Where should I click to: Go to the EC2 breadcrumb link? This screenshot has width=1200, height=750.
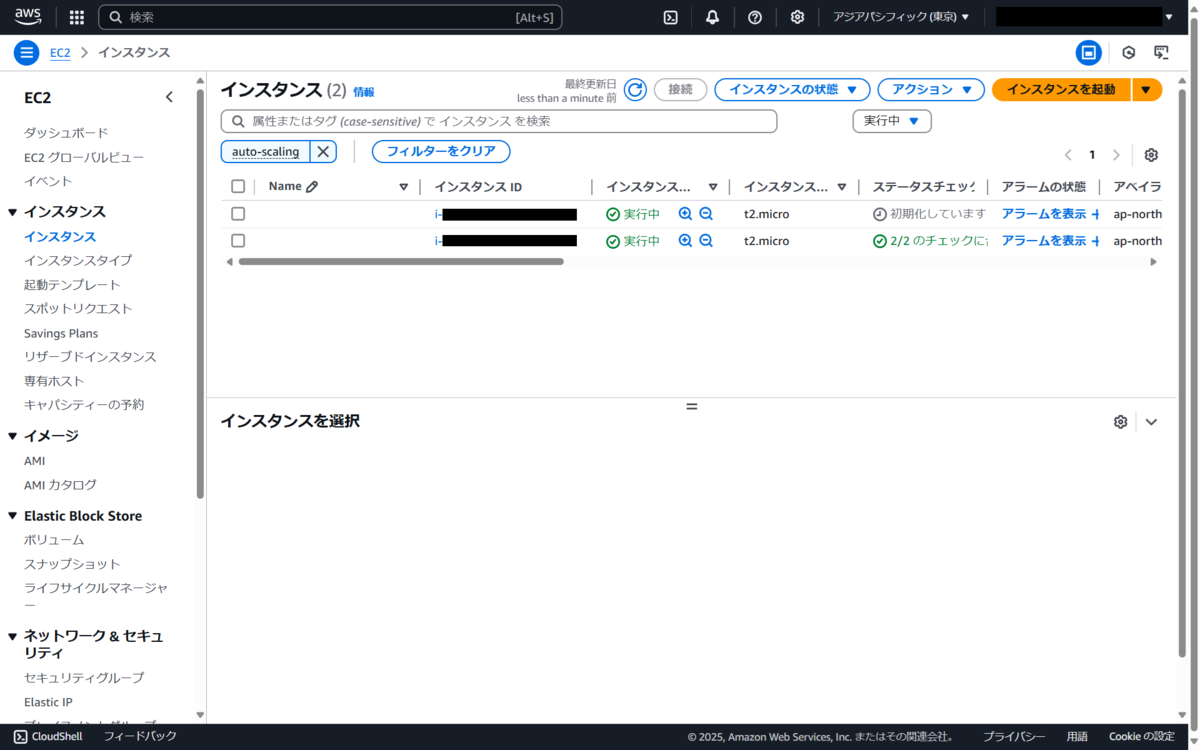pyautogui.click(x=60, y=53)
